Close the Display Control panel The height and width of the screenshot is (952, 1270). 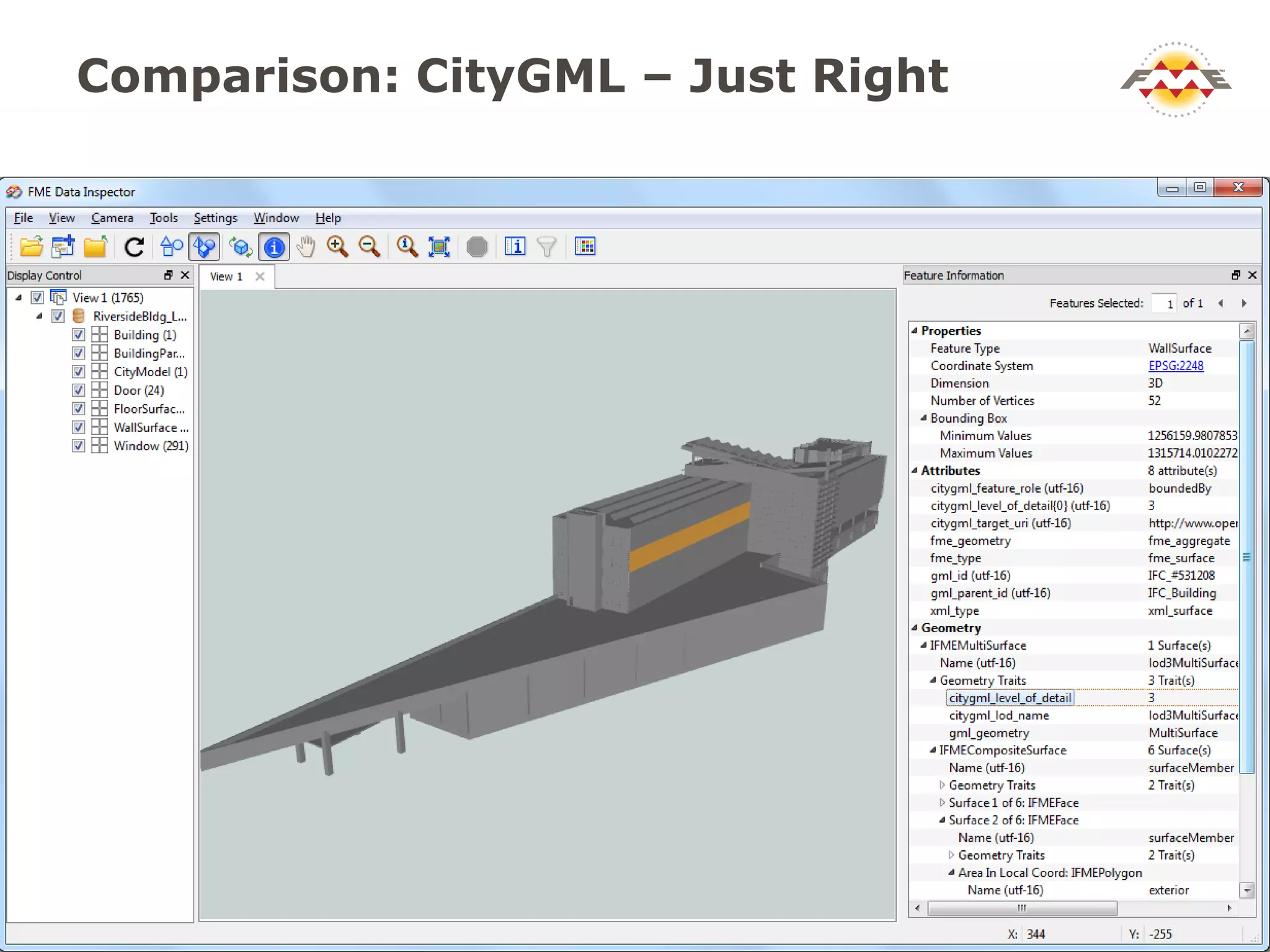tap(185, 275)
